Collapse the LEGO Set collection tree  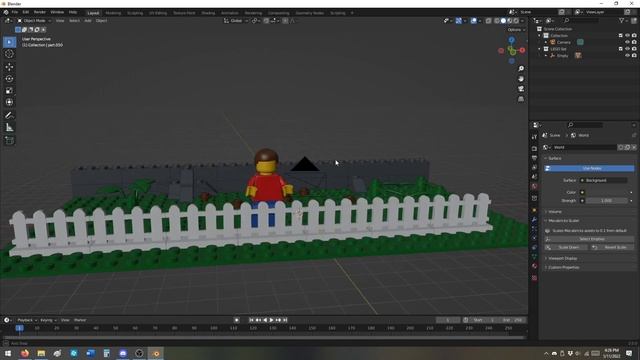point(540,49)
